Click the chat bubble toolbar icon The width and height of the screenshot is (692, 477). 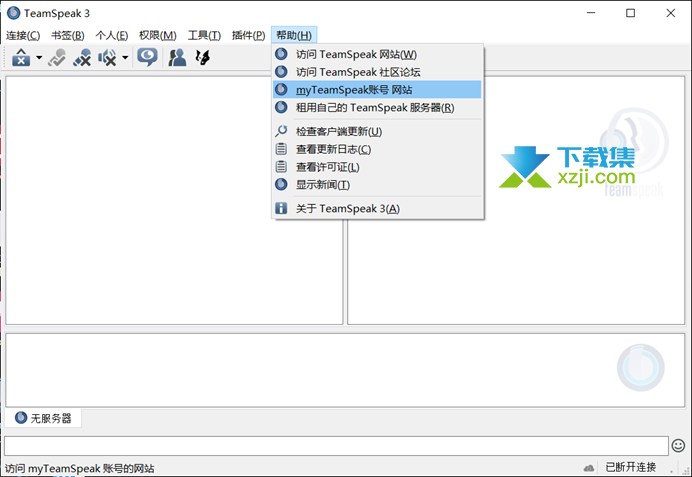coord(147,57)
